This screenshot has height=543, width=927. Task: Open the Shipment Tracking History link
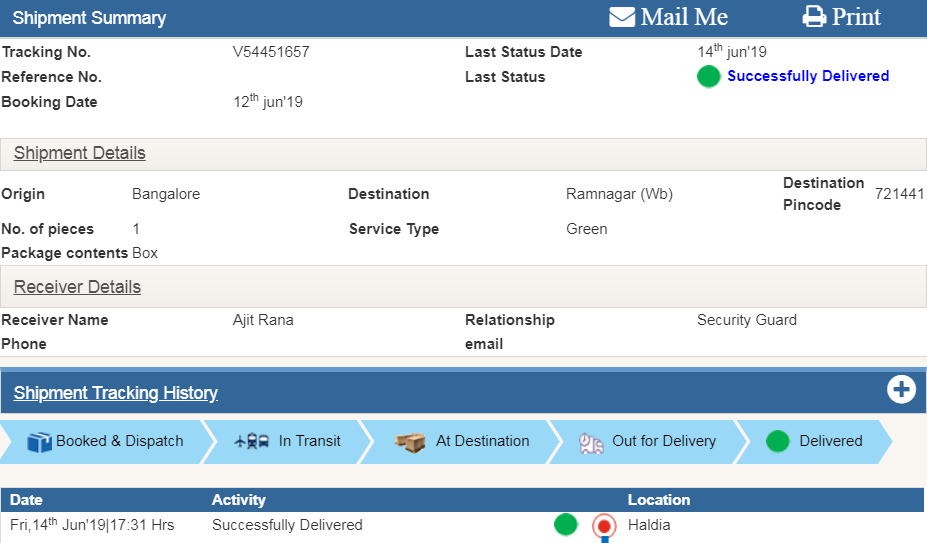point(116,393)
